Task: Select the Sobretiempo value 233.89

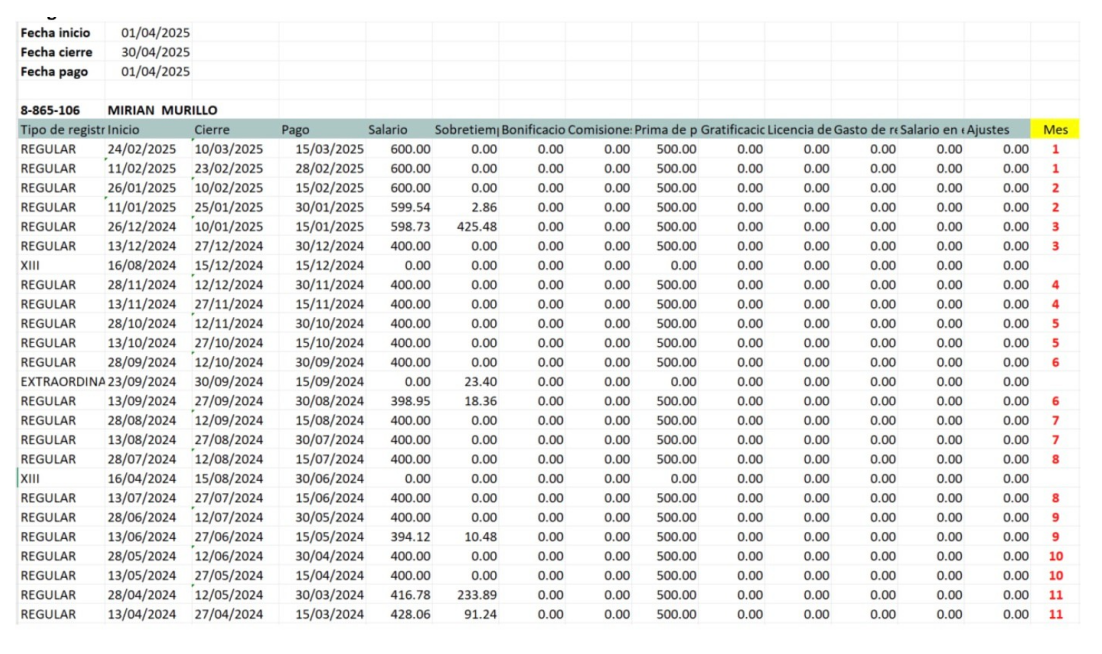Action: (477, 595)
